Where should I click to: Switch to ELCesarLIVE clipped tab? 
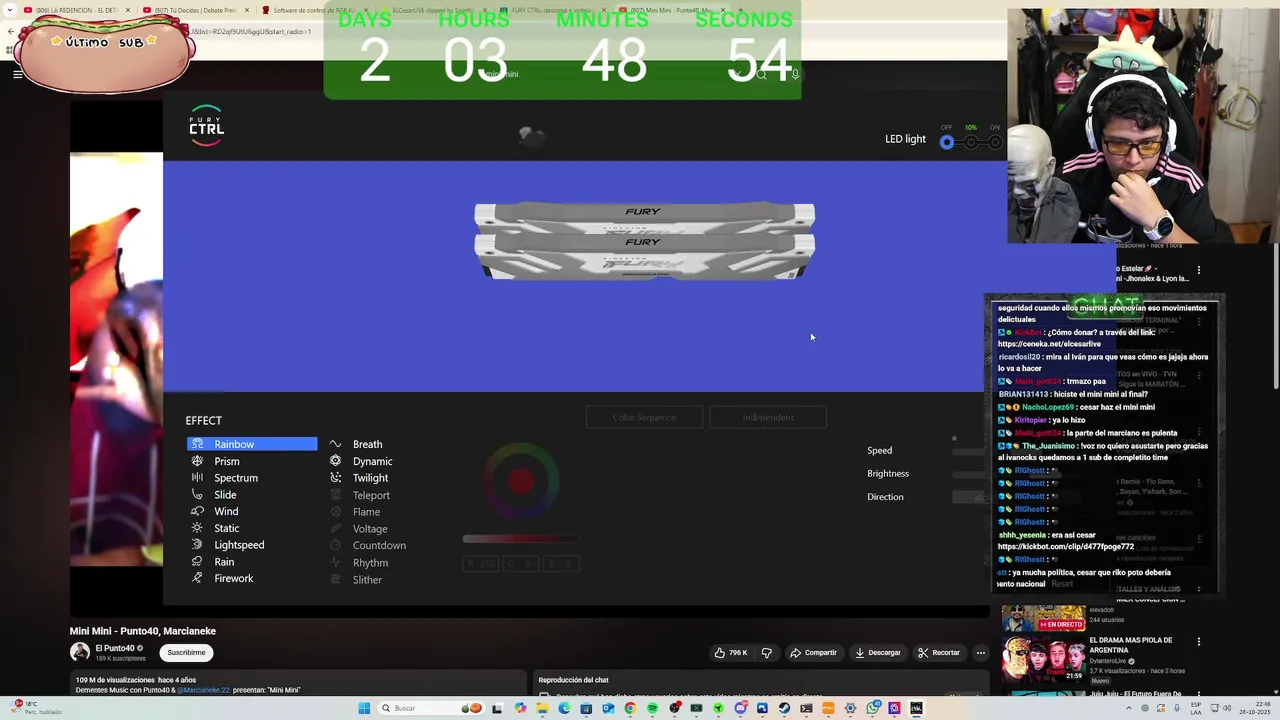[436, 10]
